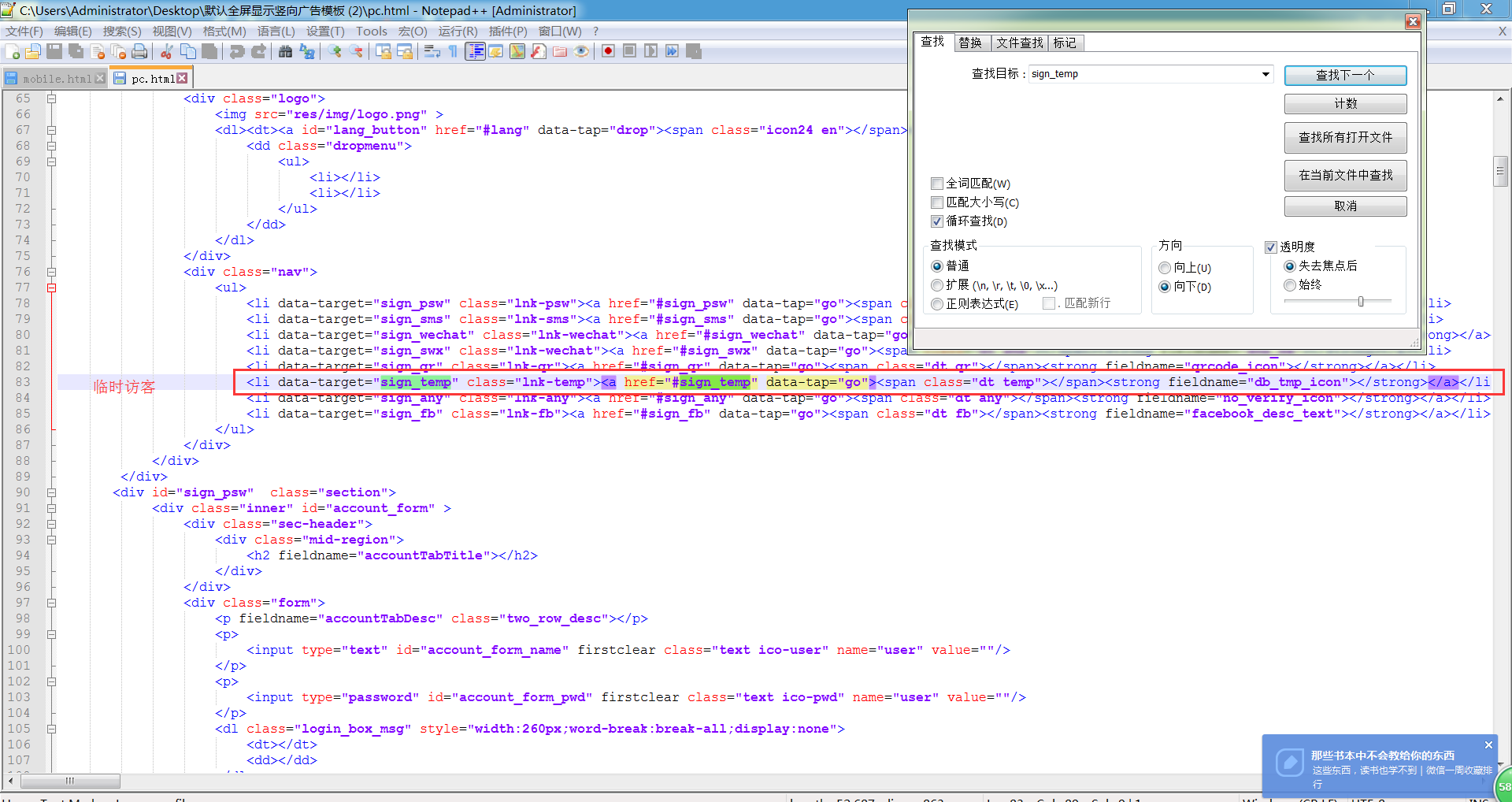Collapse fold marker at line 65
Screen dimensions: 1512x802
tap(51, 98)
